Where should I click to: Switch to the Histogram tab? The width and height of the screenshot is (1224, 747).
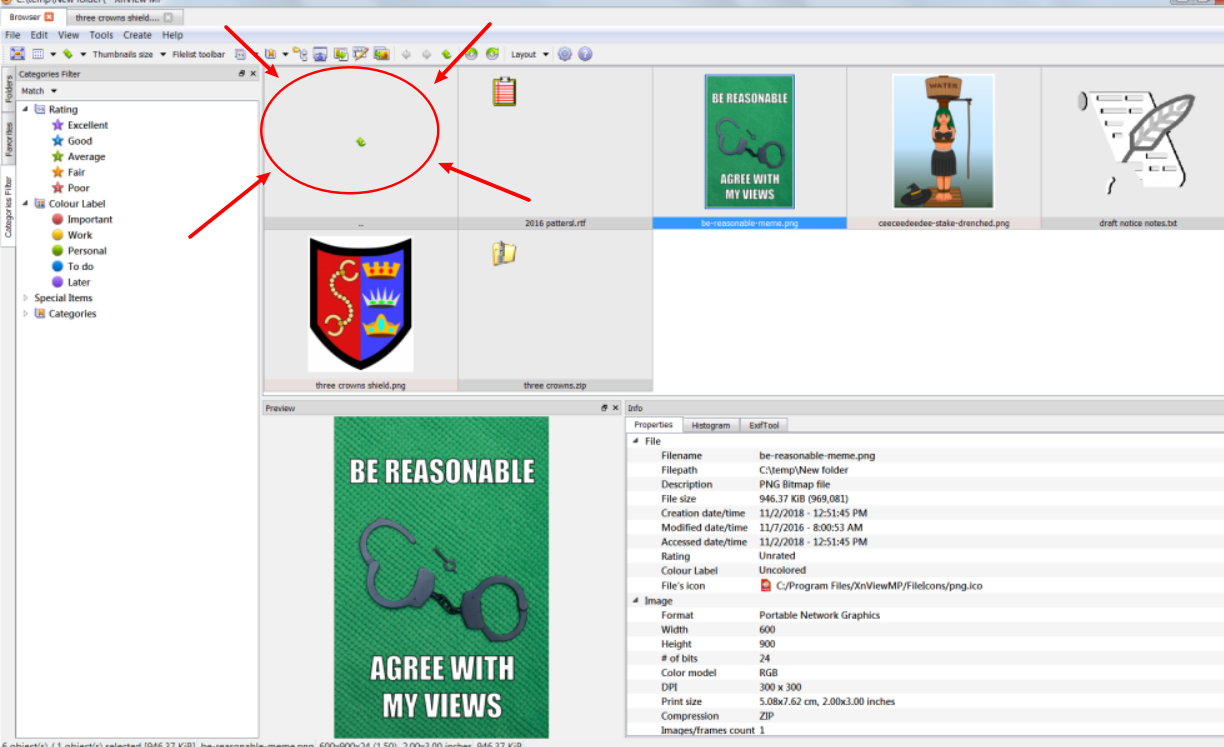pos(711,425)
